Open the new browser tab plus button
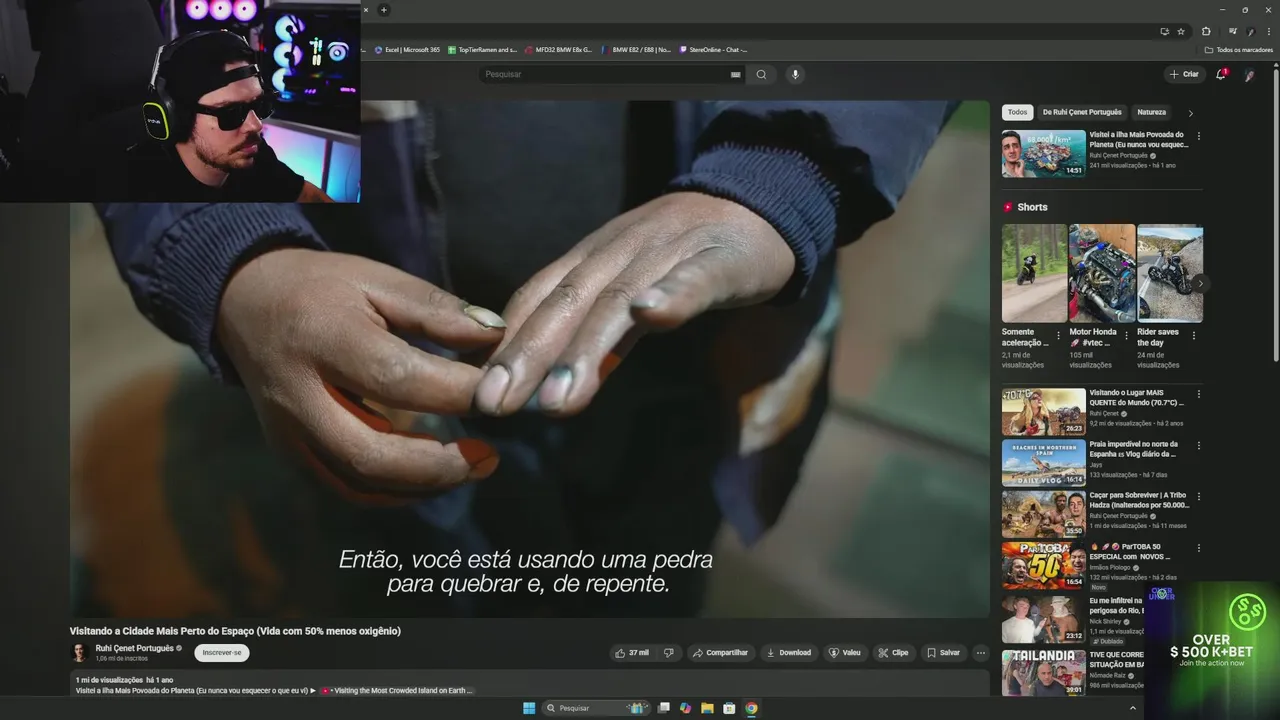This screenshot has height=720, width=1280. pos(384,10)
